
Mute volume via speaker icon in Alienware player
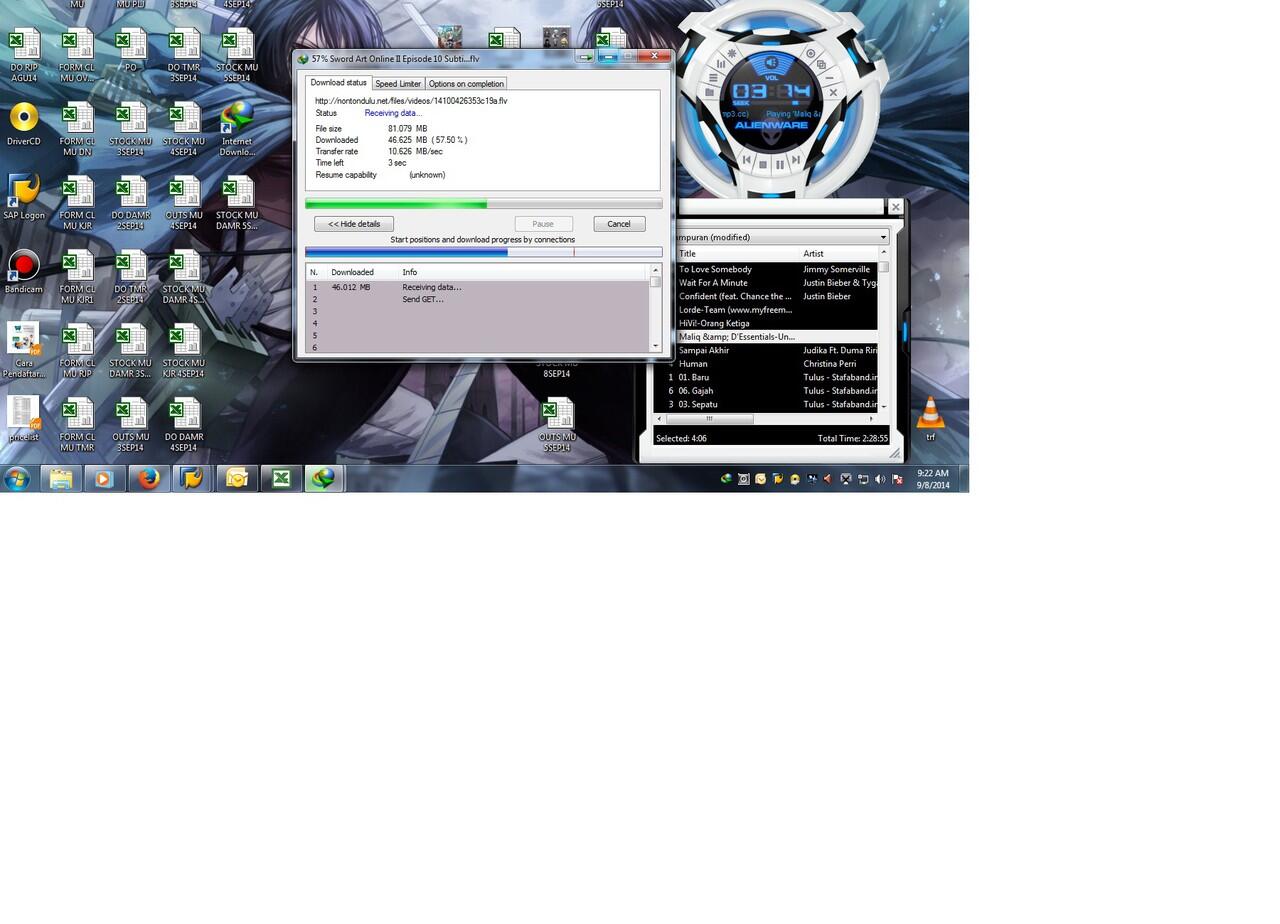[x=771, y=64]
